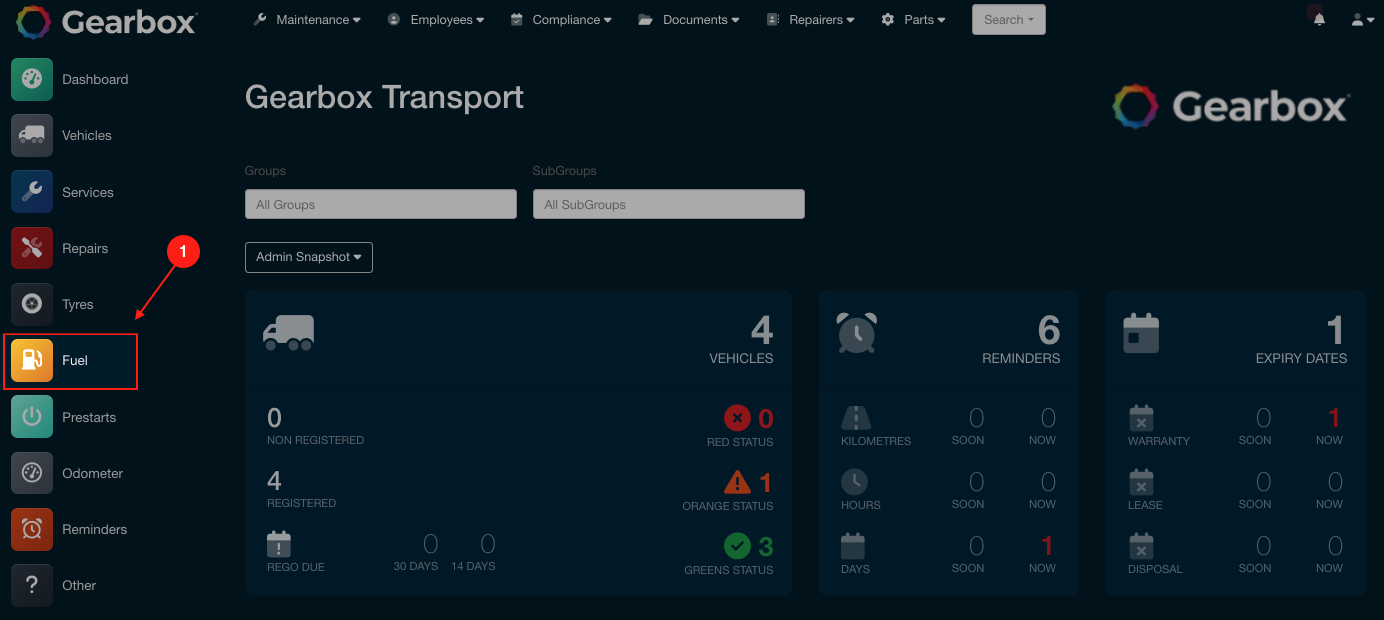Open the Search dropdown button
This screenshot has height=620, width=1384.
coord(1009,20)
